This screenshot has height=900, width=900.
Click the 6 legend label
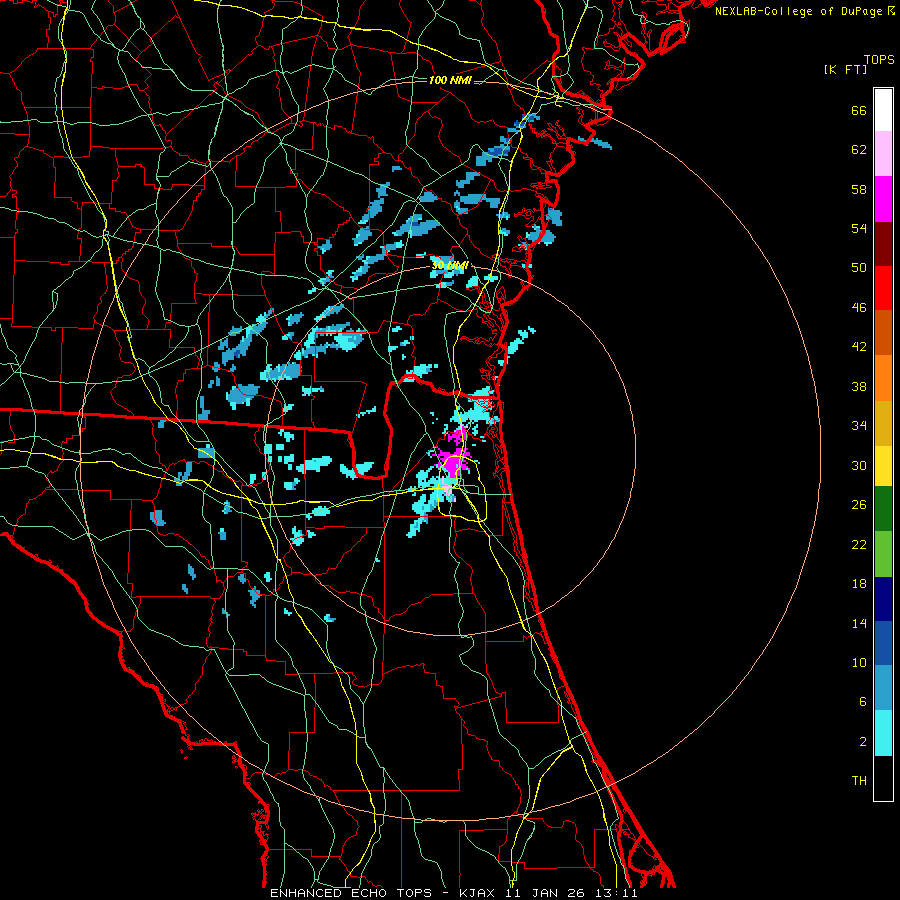point(863,702)
